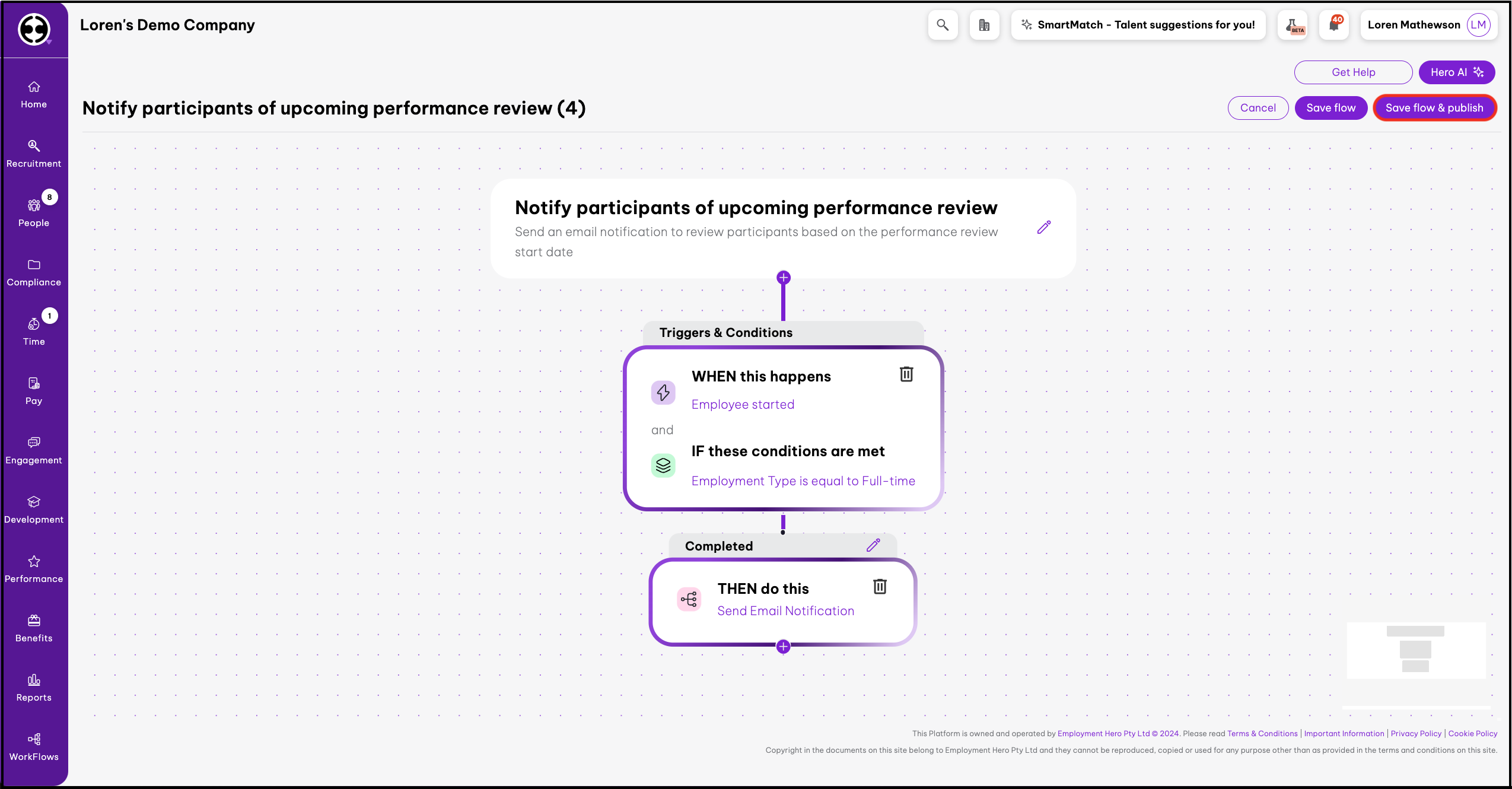Open Loren Mathewson user menu
The height and width of the screenshot is (789, 1512).
coord(1428,25)
